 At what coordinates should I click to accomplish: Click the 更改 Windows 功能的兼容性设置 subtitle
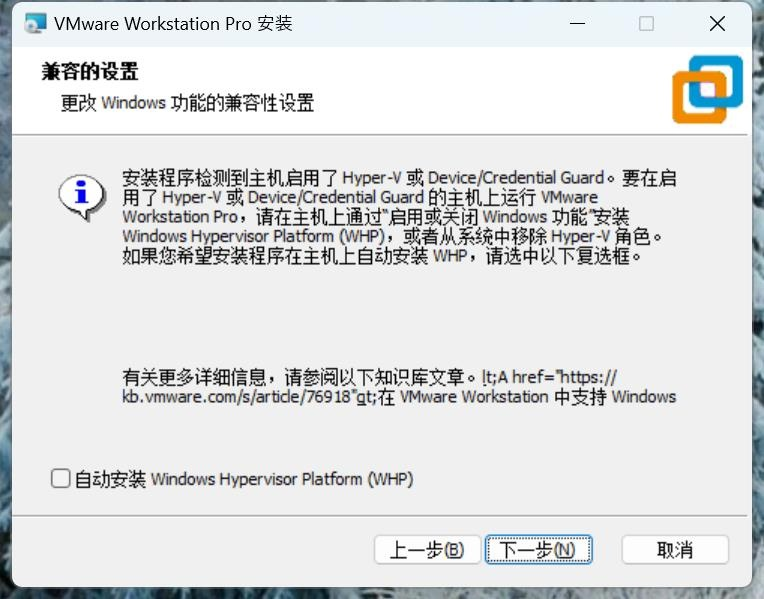[x=187, y=103]
